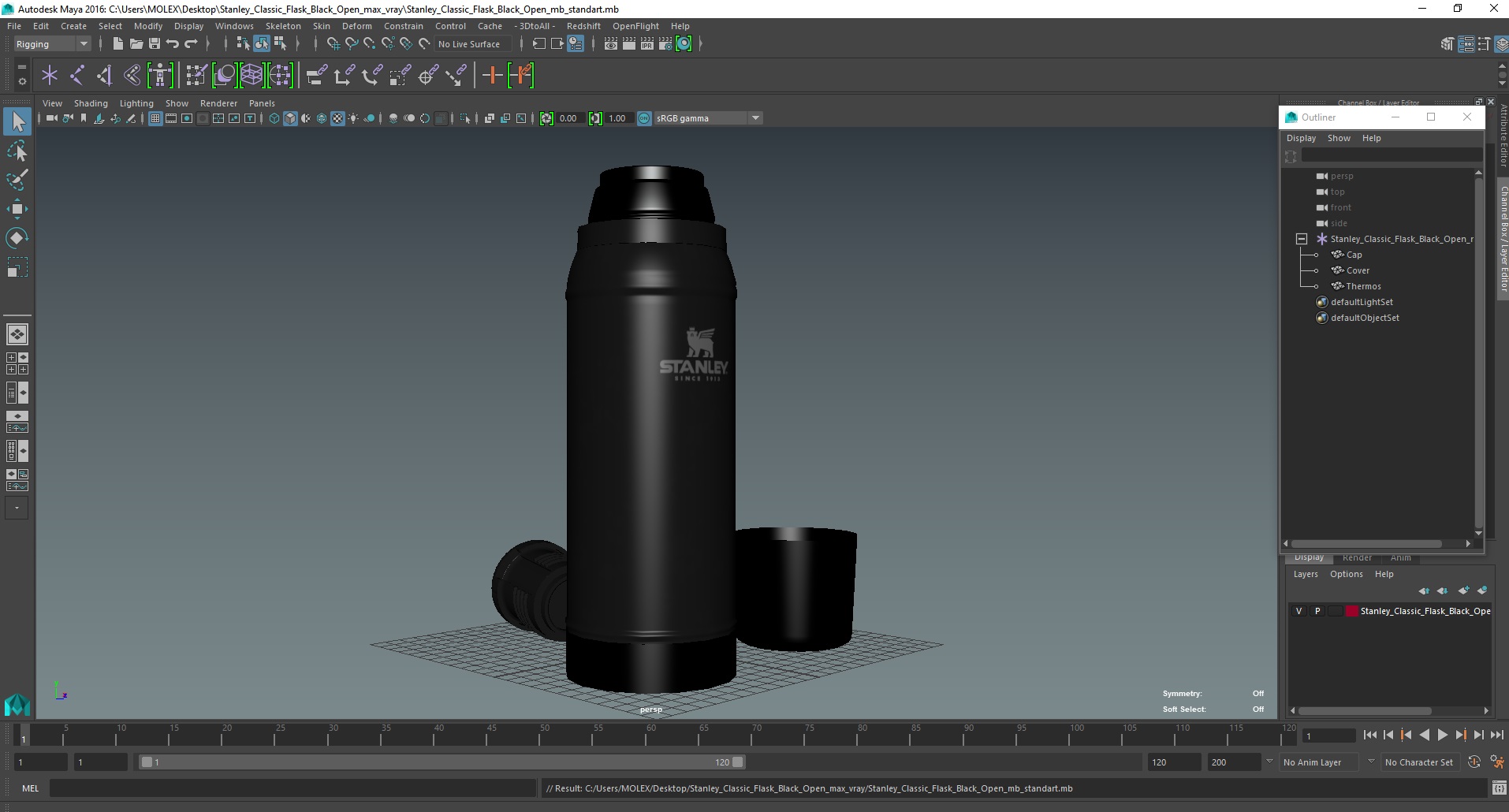
Task: Toggle viewport grid display button
Action: [155, 118]
